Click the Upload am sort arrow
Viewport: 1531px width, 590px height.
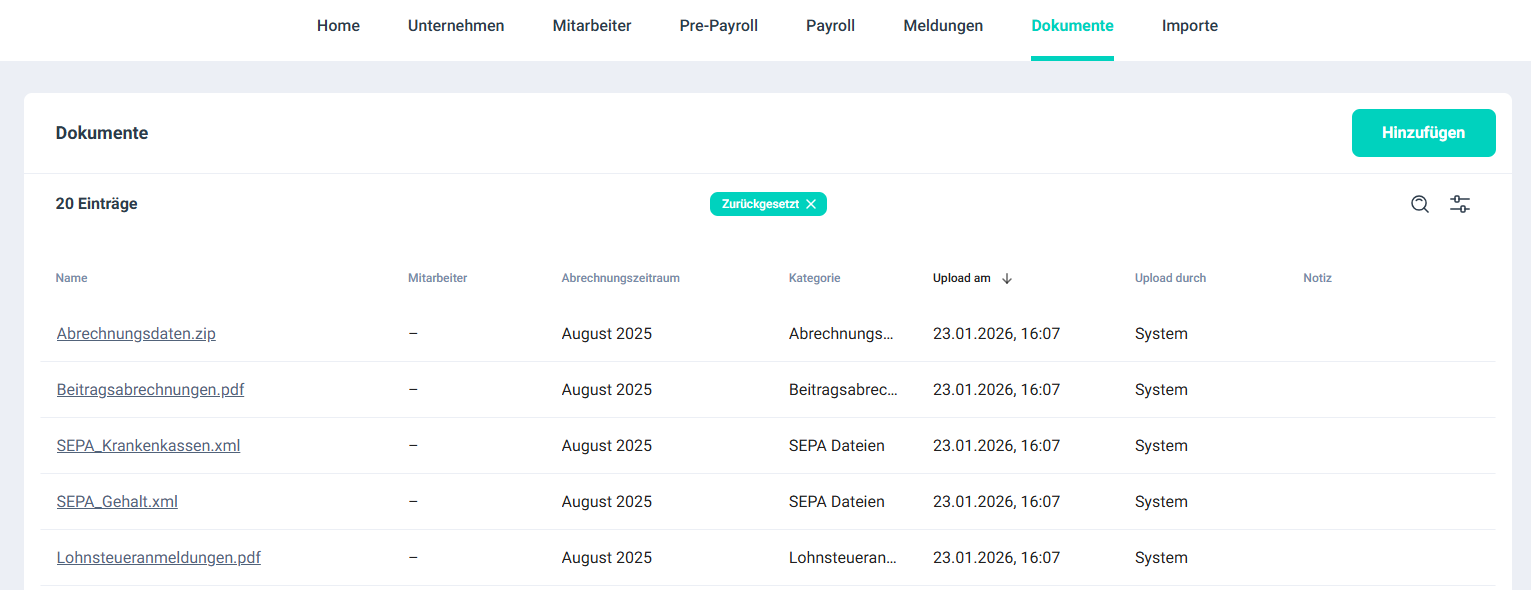pyautogui.click(x=1007, y=279)
